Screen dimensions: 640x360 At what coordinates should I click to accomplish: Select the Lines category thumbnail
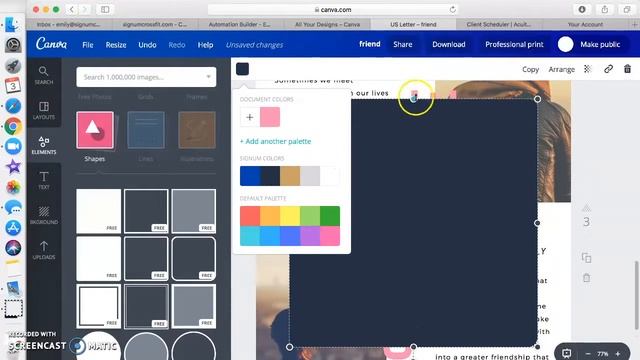[146, 130]
